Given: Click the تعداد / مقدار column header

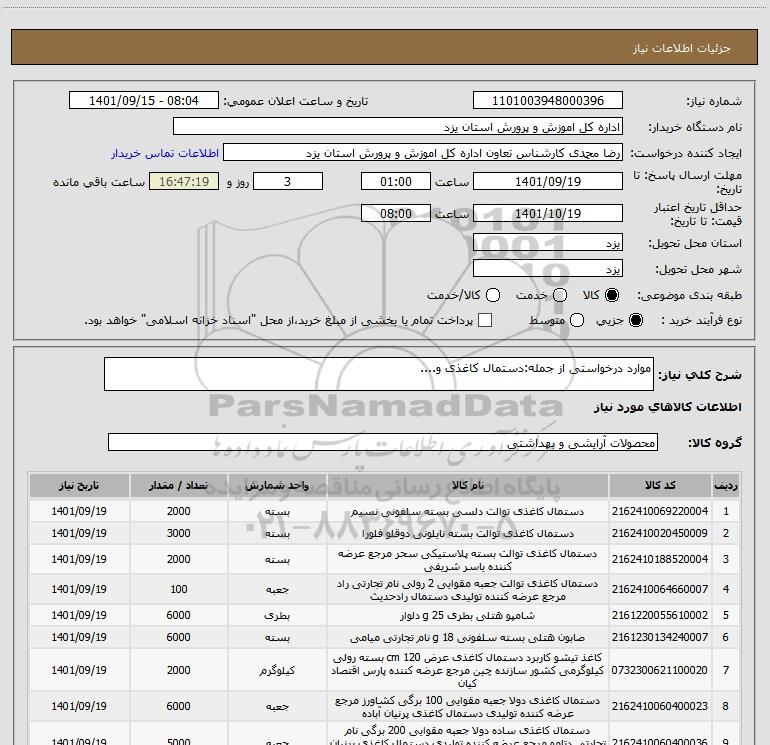Looking at the screenshot, I should pos(178,486).
